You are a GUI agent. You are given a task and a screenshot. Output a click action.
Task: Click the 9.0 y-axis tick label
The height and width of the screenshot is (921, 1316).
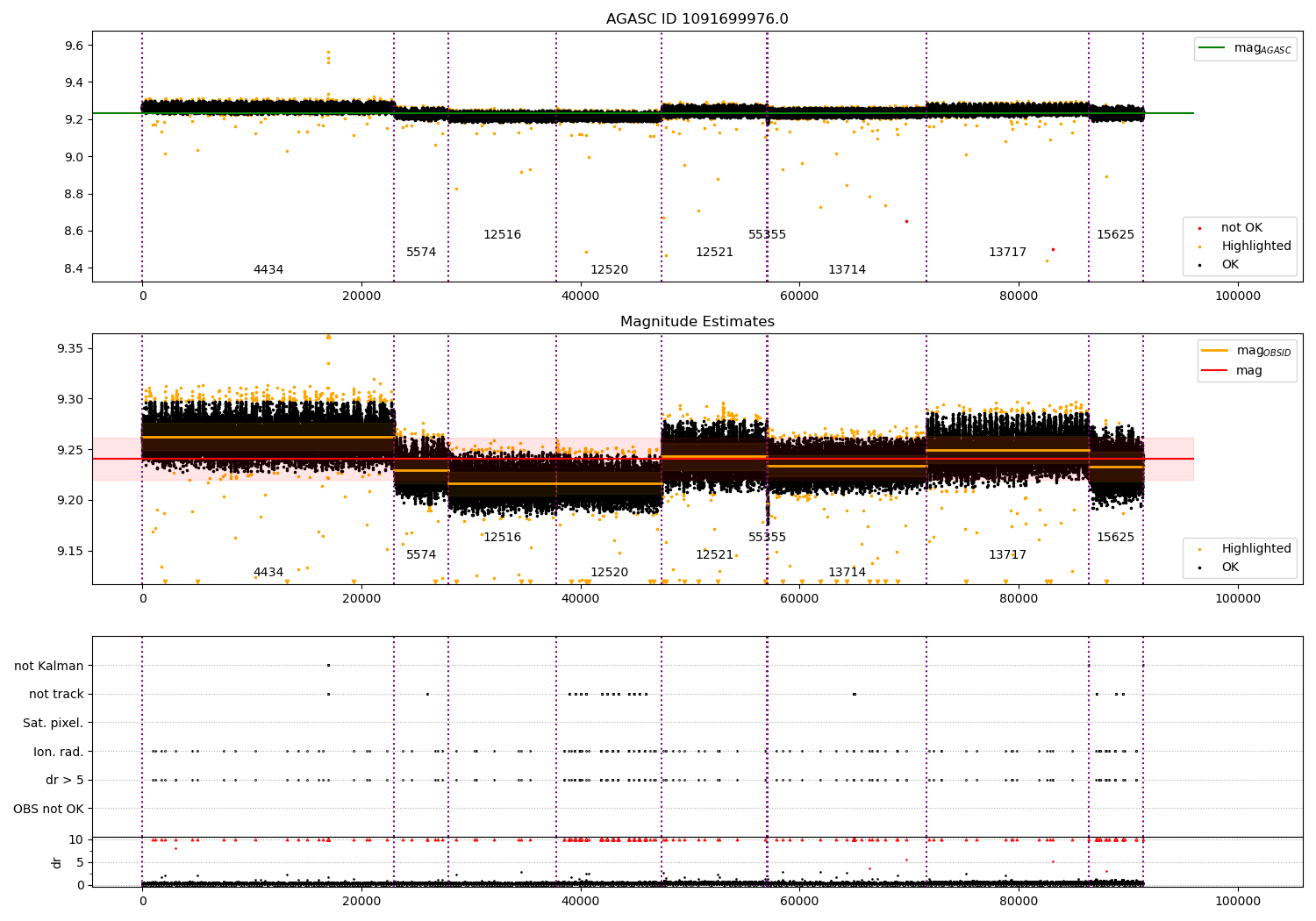pos(74,157)
